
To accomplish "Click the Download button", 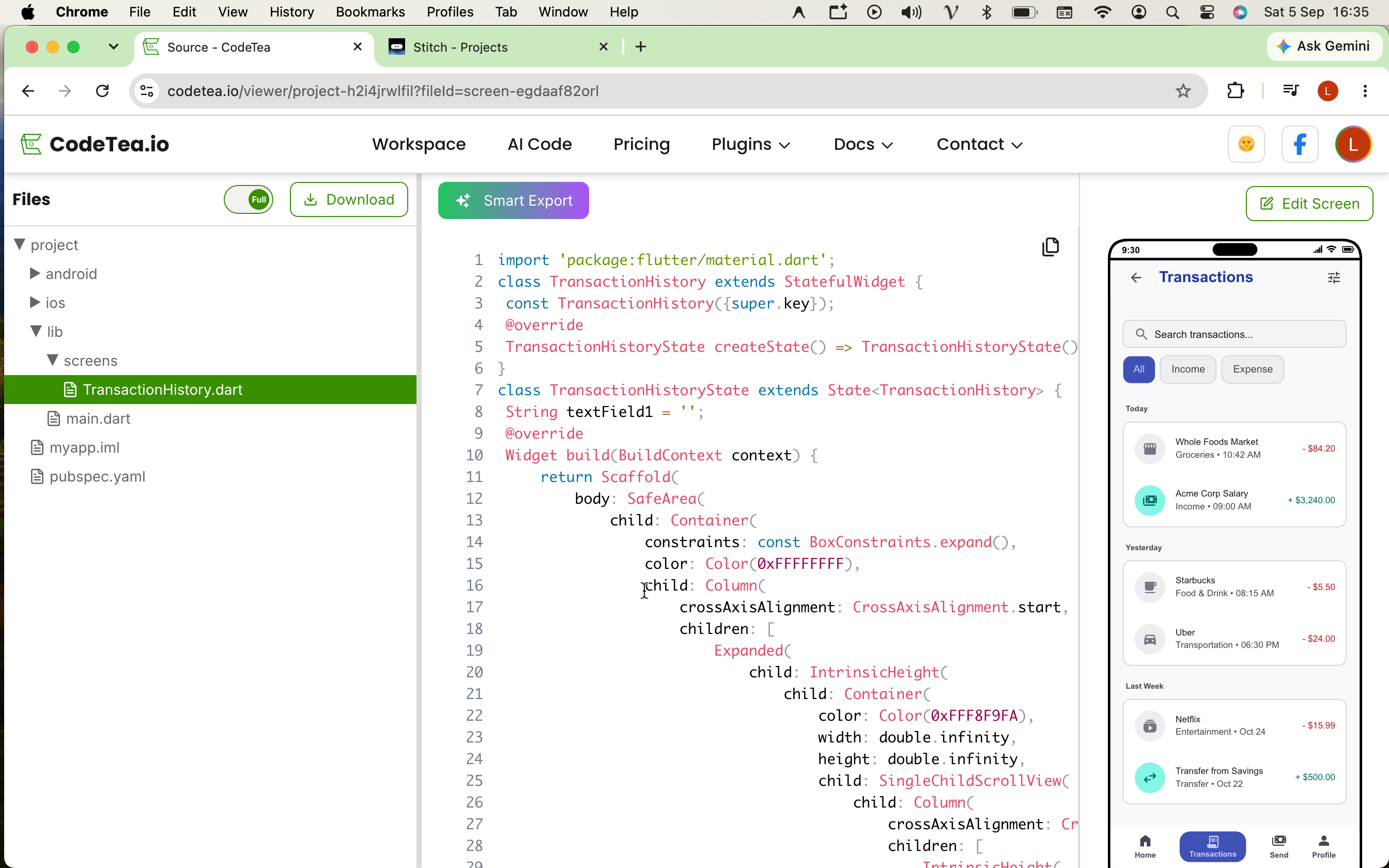I will click(349, 199).
